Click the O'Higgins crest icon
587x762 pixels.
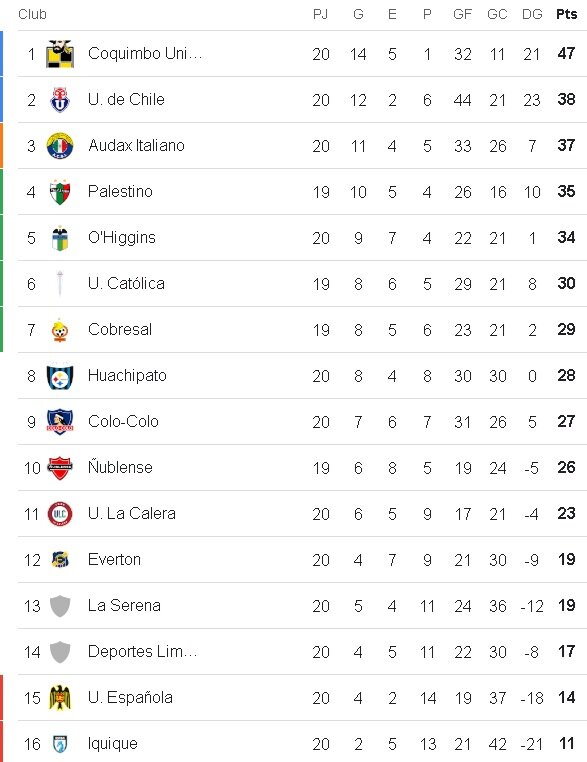click(x=60, y=238)
